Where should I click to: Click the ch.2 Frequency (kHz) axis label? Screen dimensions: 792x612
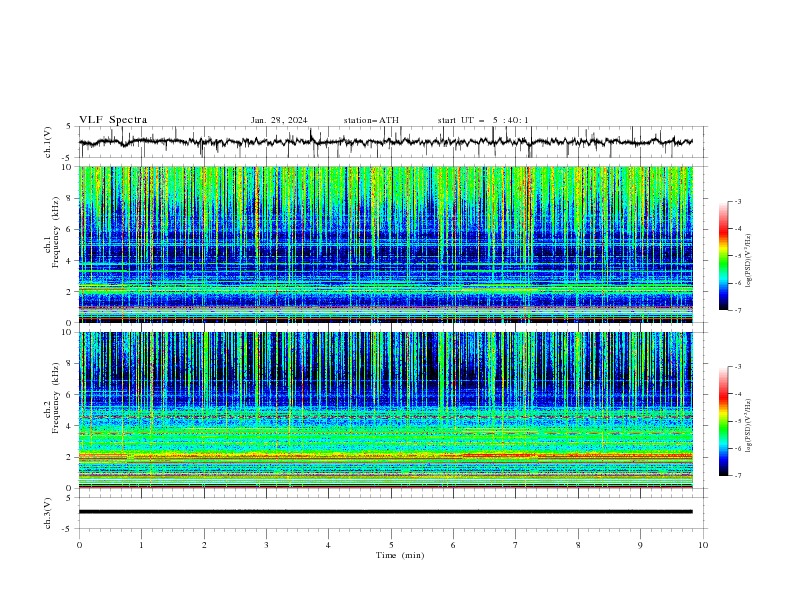coord(52,398)
